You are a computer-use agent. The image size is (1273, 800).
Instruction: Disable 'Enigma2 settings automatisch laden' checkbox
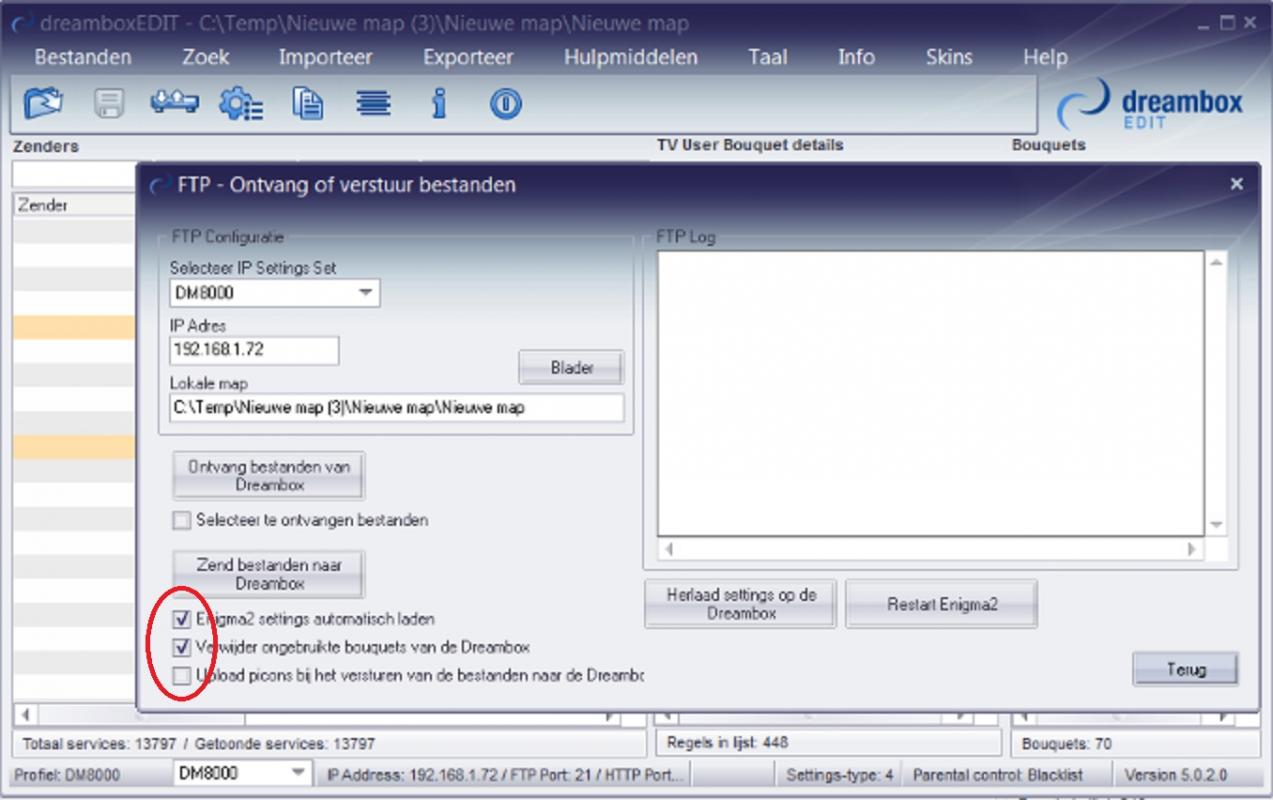pyautogui.click(x=181, y=619)
